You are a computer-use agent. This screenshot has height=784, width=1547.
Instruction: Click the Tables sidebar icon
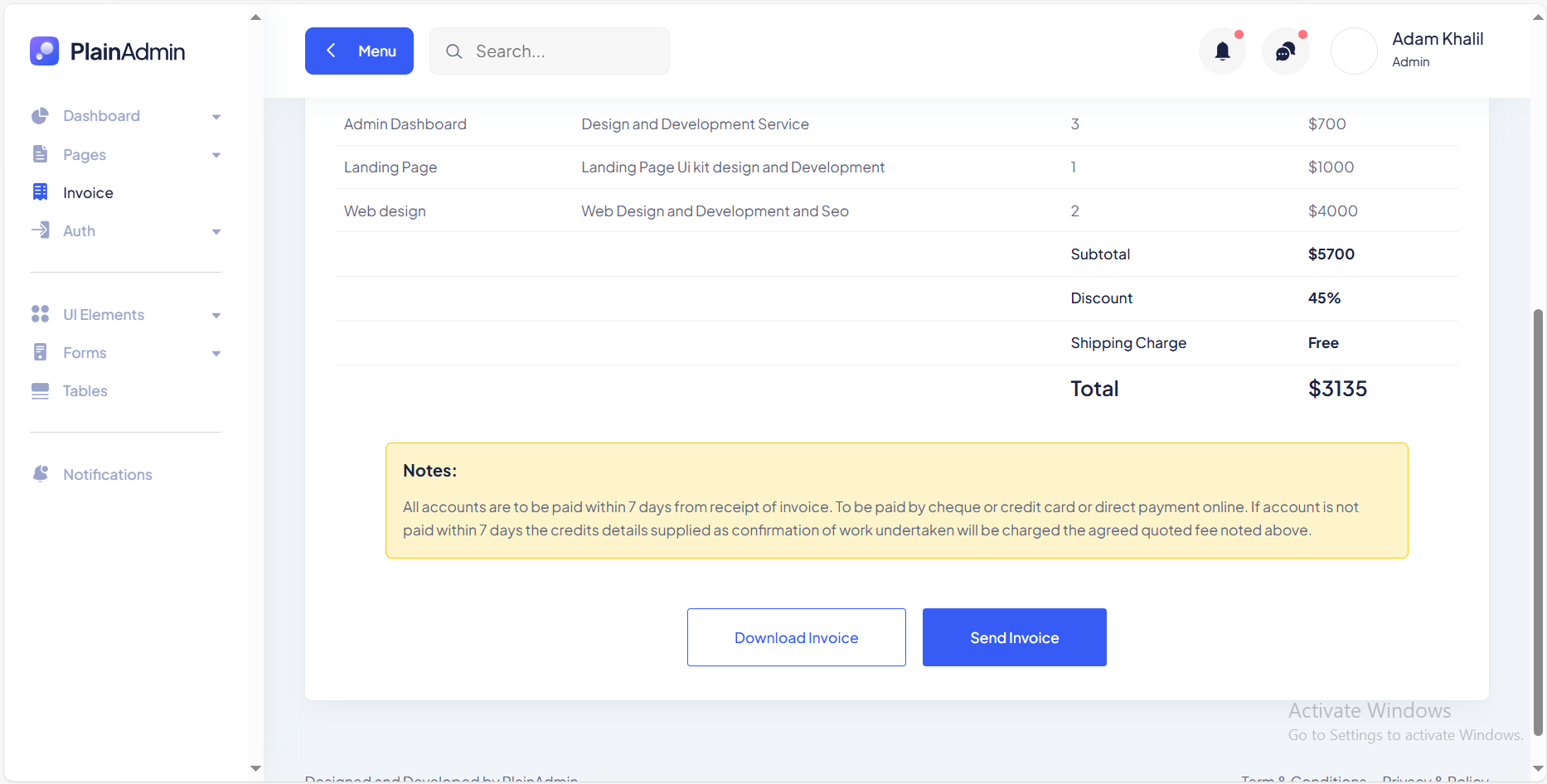click(x=40, y=391)
